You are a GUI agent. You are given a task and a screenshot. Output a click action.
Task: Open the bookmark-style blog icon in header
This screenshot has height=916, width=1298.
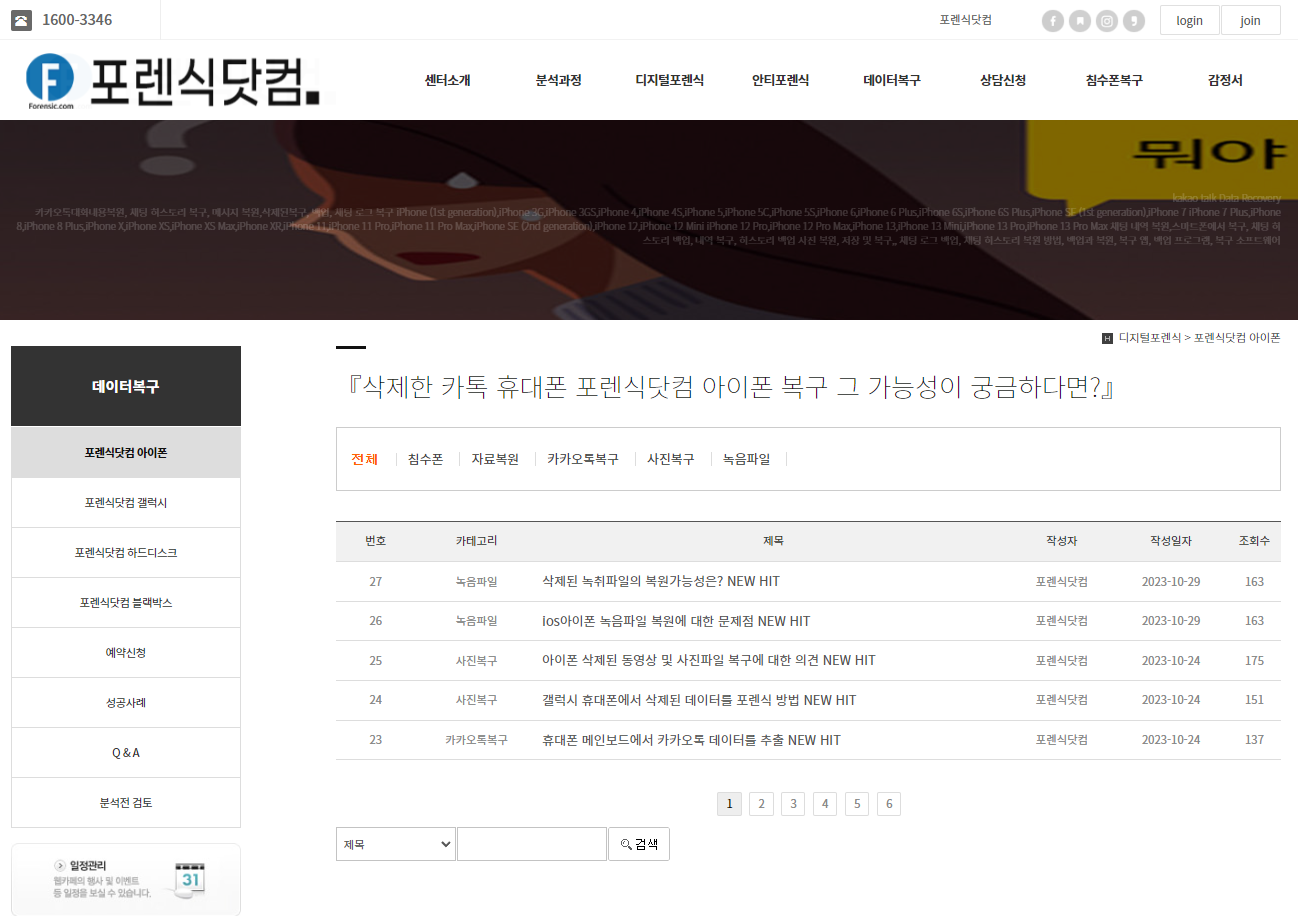pos(1079,21)
